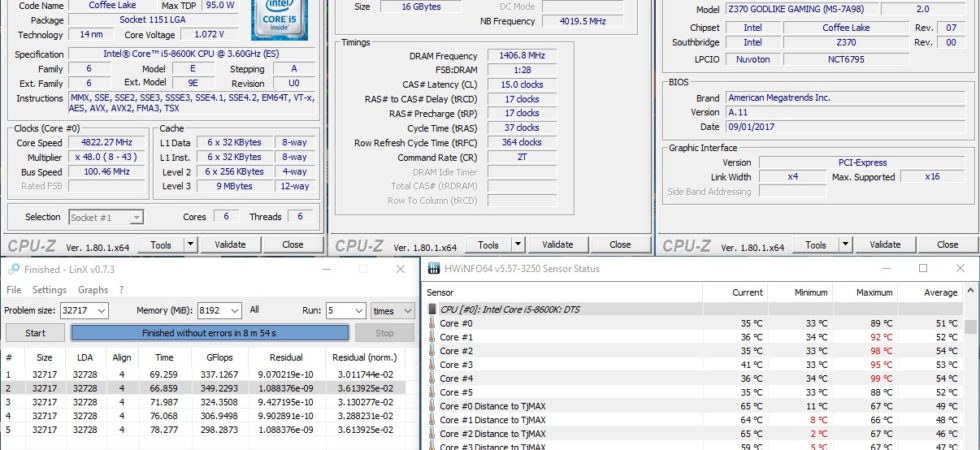This screenshot has height=450, width=980.
Task: Click the BIOS date 09/01/2017 field
Action: click(x=846, y=127)
